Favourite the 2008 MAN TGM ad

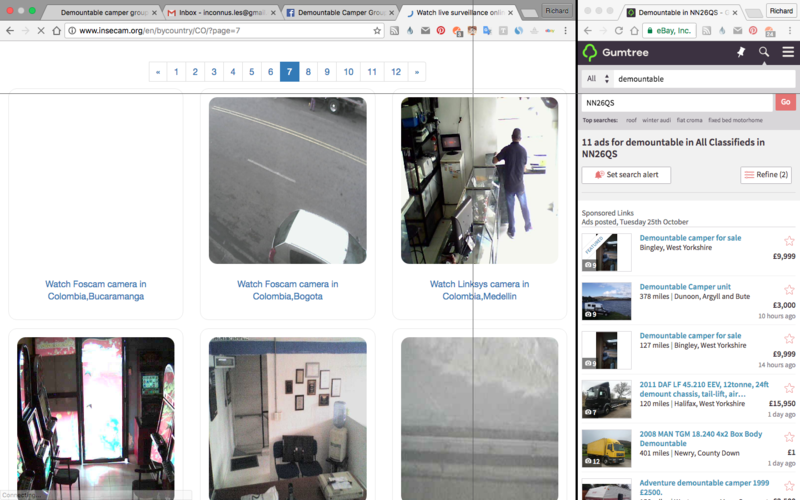[x=789, y=437]
